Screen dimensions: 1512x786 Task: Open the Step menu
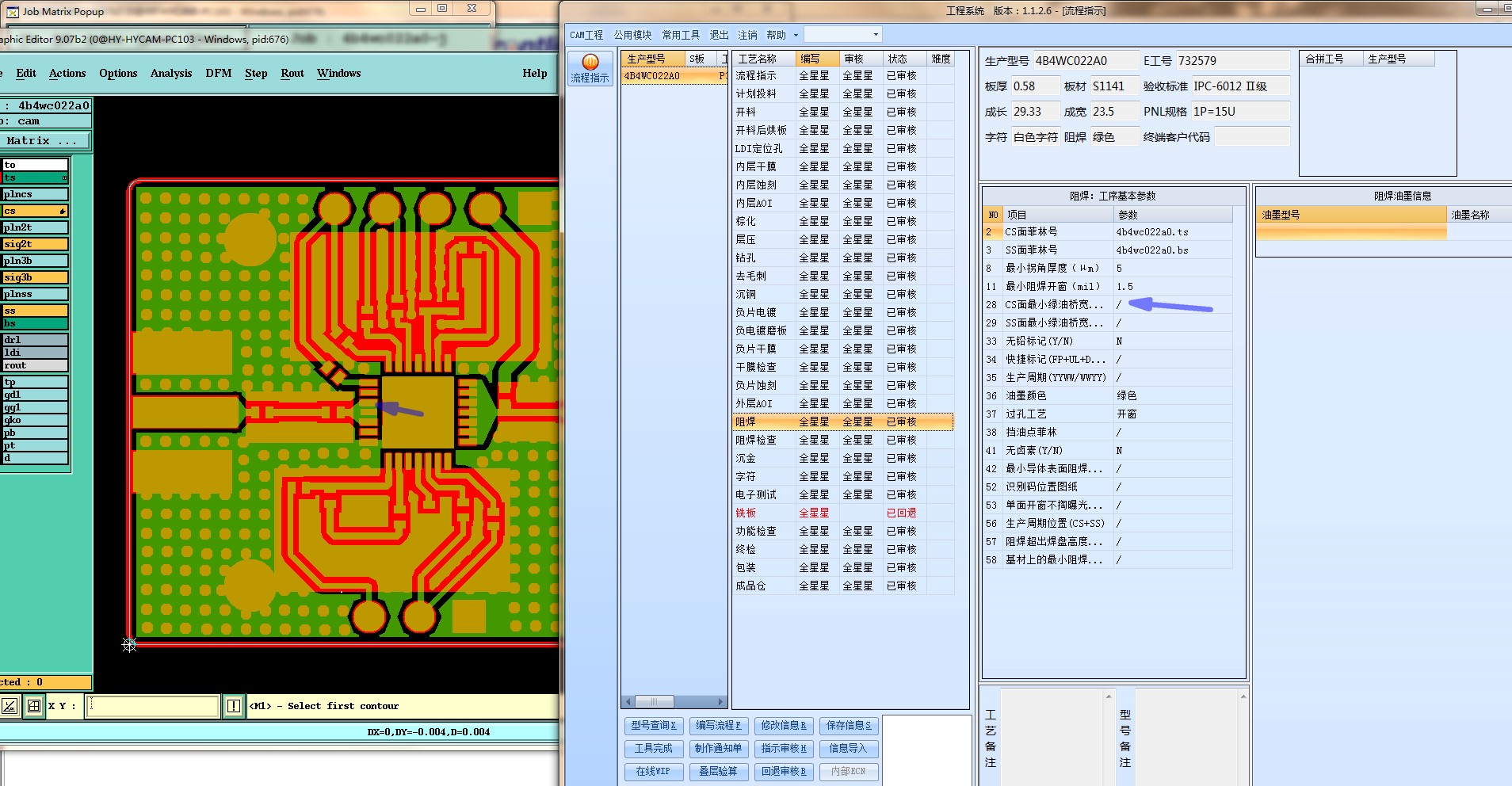256,73
